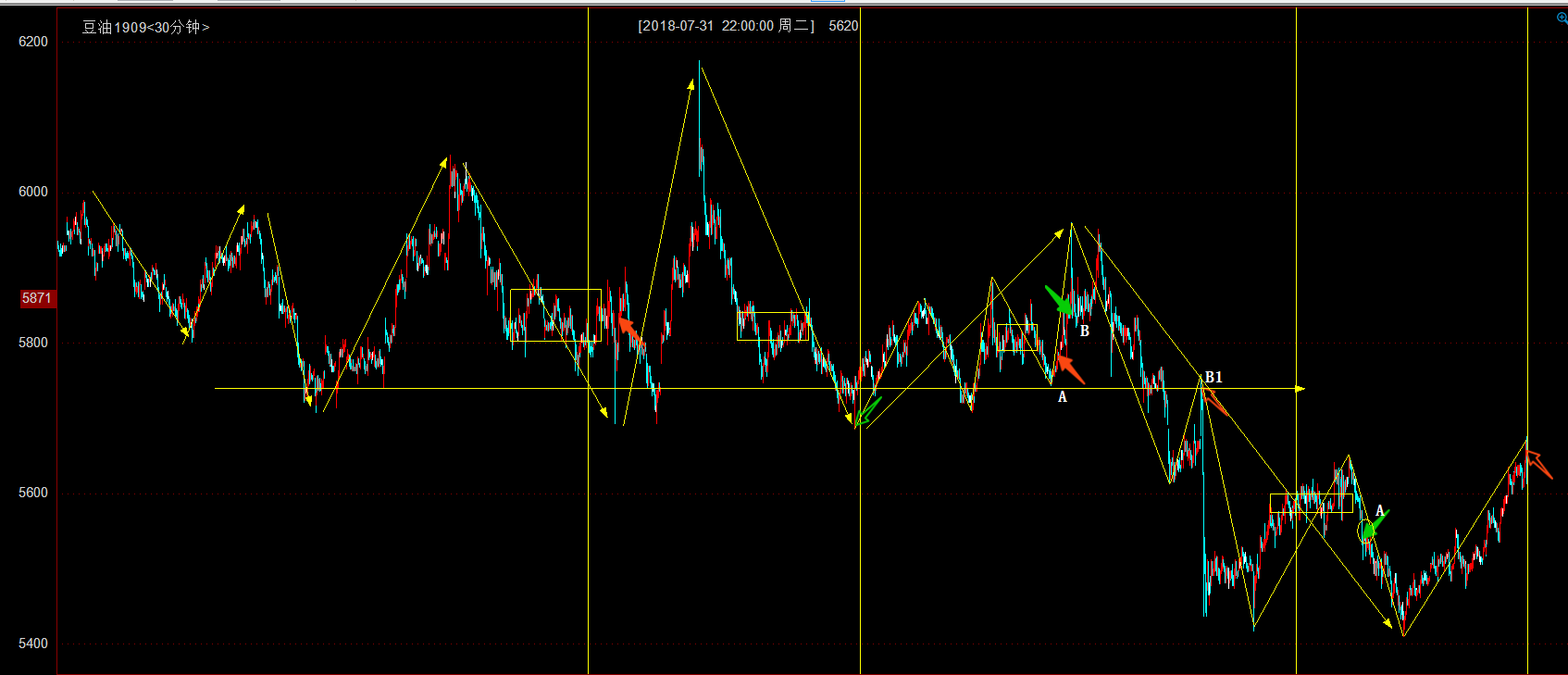Viewport: 1568px width, 675px height.
Task: Select the chart title 豆油1909<30分钟>
Action: [145, 27]
